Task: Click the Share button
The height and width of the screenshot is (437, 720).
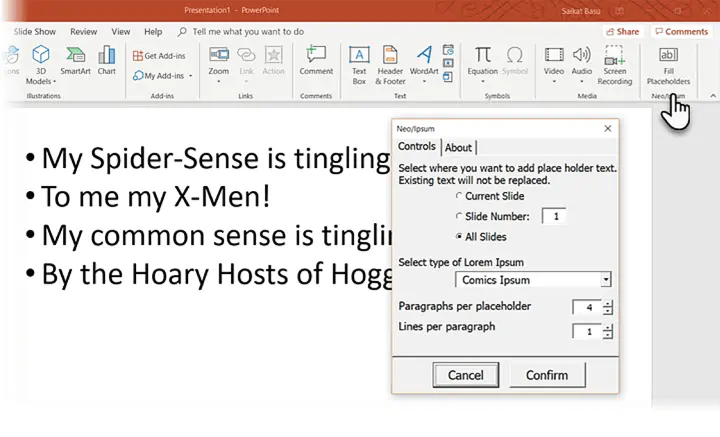Action: click(623, 32)
